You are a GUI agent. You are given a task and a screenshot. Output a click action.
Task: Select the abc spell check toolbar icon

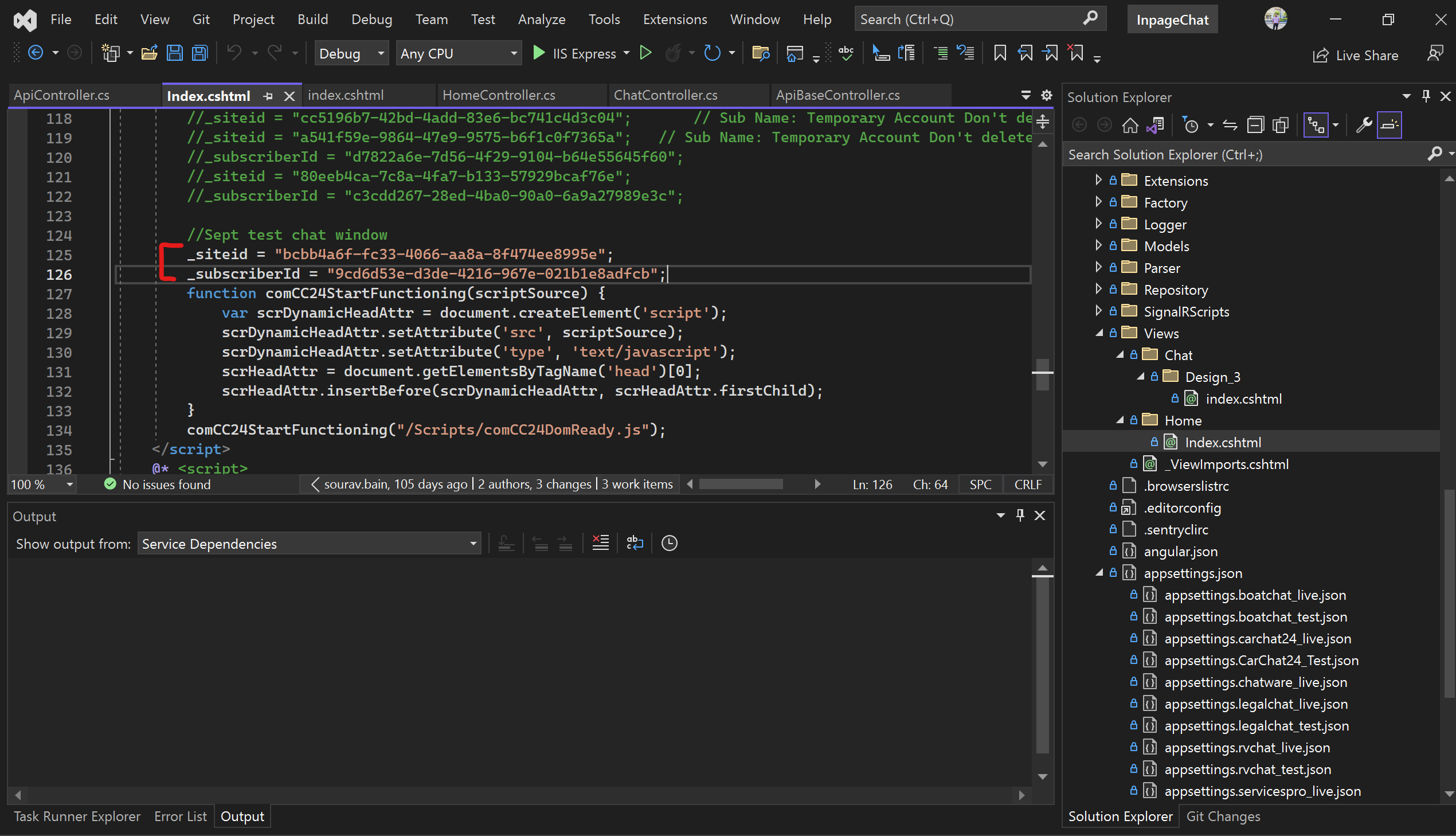[846, 53]
